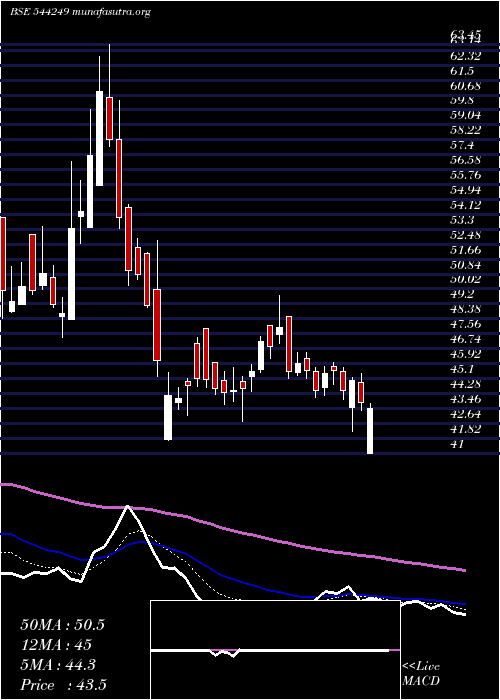
Task: Click the 5MA : 44.3 reading
Action: [58, 665]
